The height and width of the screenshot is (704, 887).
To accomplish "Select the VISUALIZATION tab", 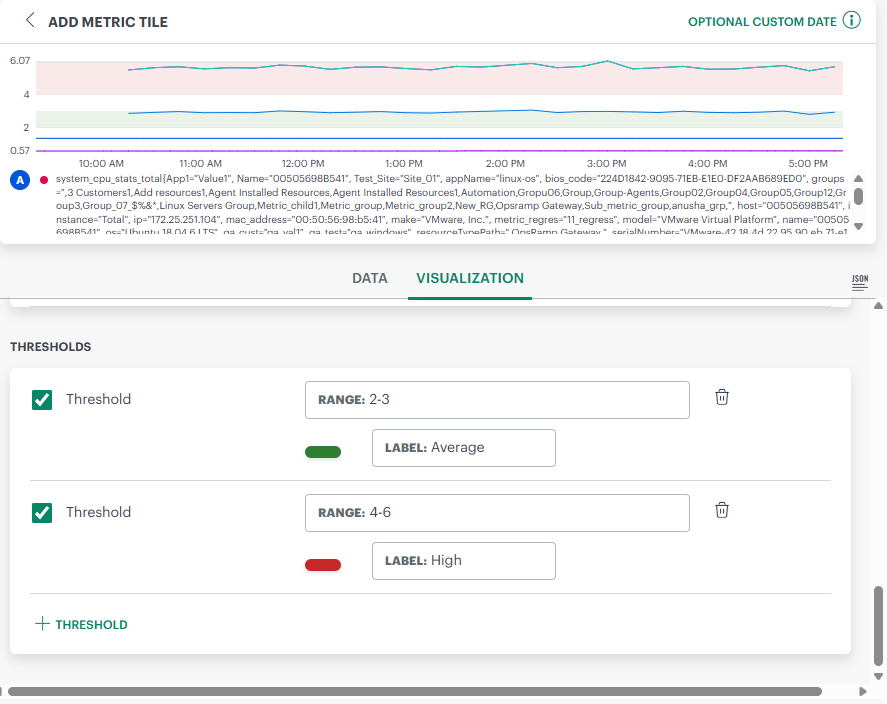I will click(x=470, y=279).
